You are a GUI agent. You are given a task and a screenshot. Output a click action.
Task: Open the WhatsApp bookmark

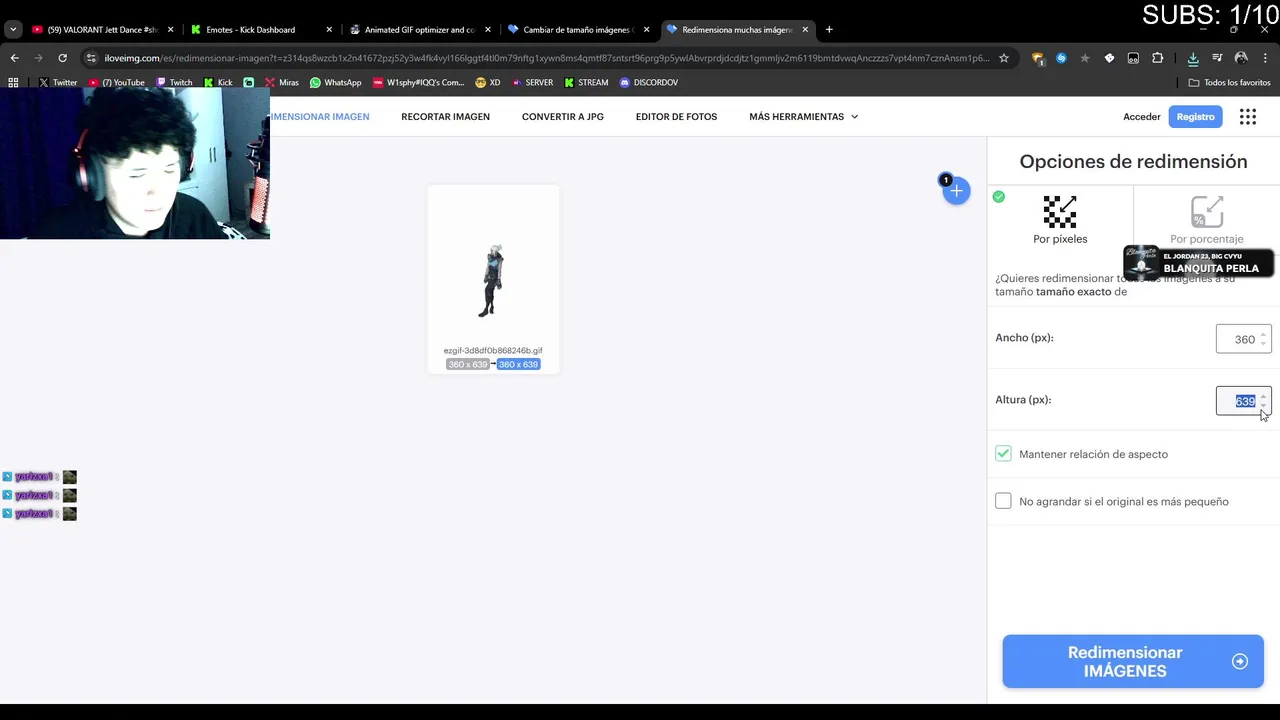click(x=336, y=83)
